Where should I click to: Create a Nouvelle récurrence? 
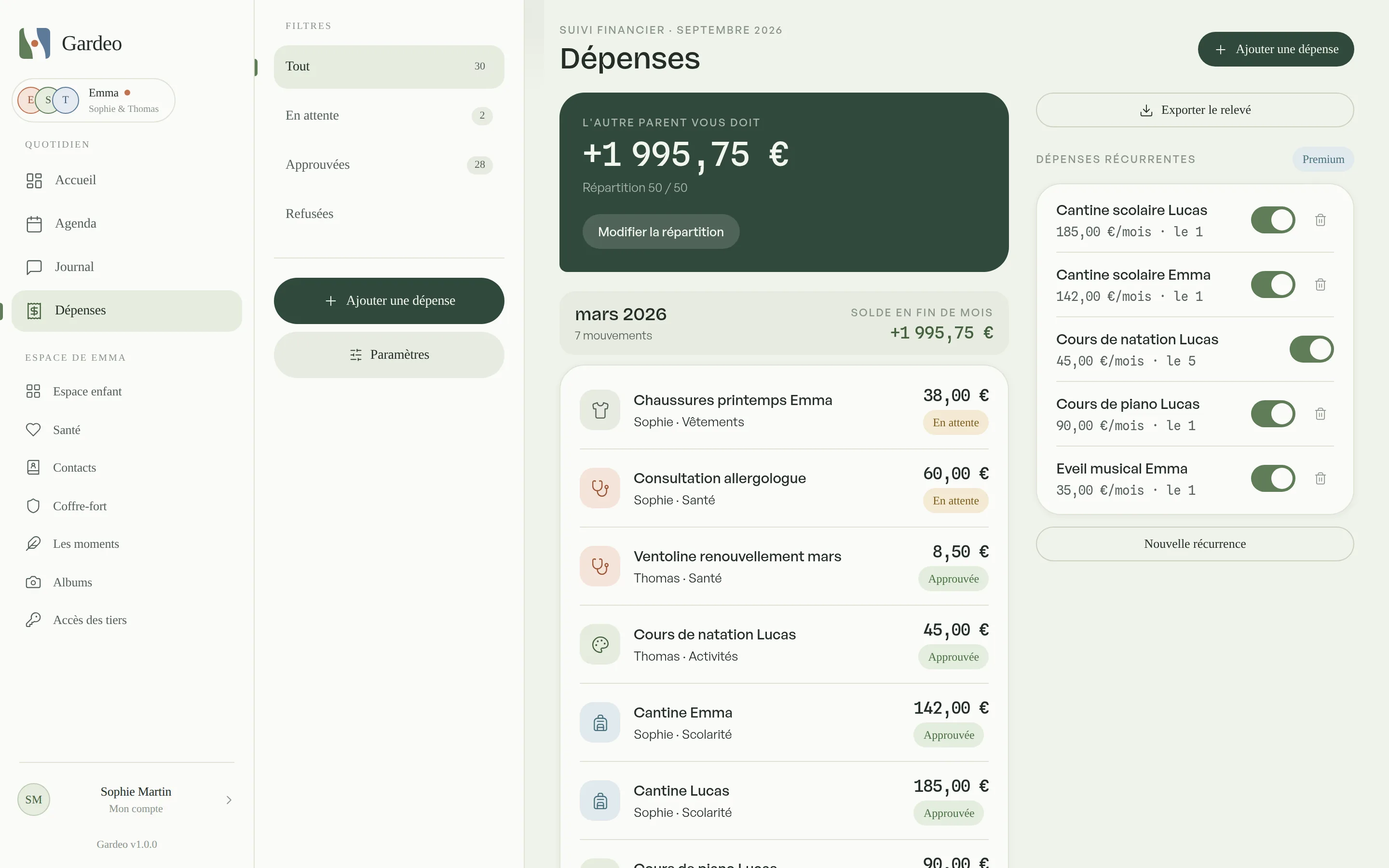click(x=1195, y=543)
